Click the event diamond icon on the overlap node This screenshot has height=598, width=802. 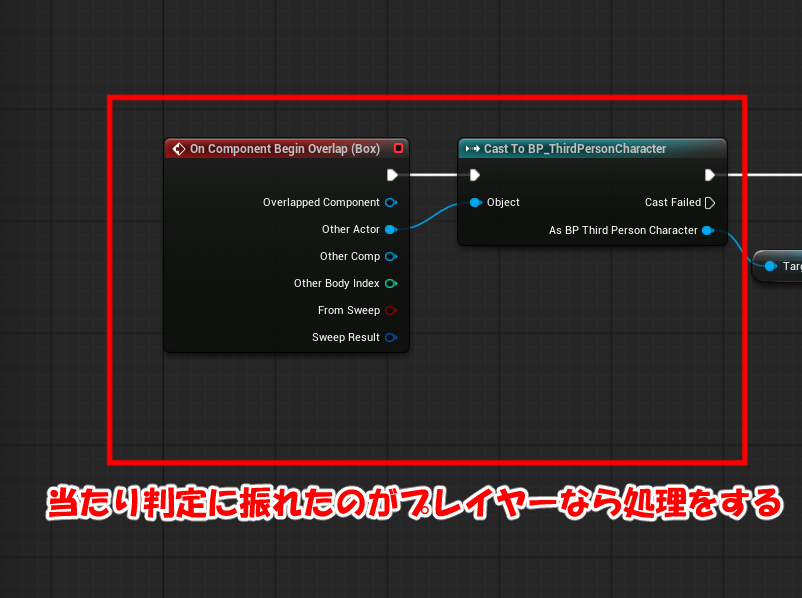coord(179,149)
